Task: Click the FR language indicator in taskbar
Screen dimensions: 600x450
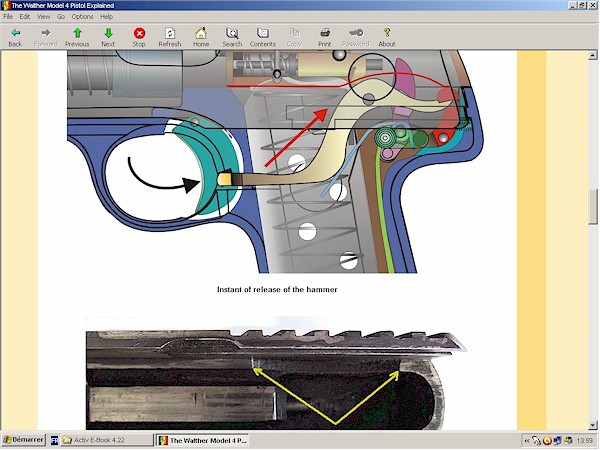Action: pyautogui.click(x=54, y=440)
